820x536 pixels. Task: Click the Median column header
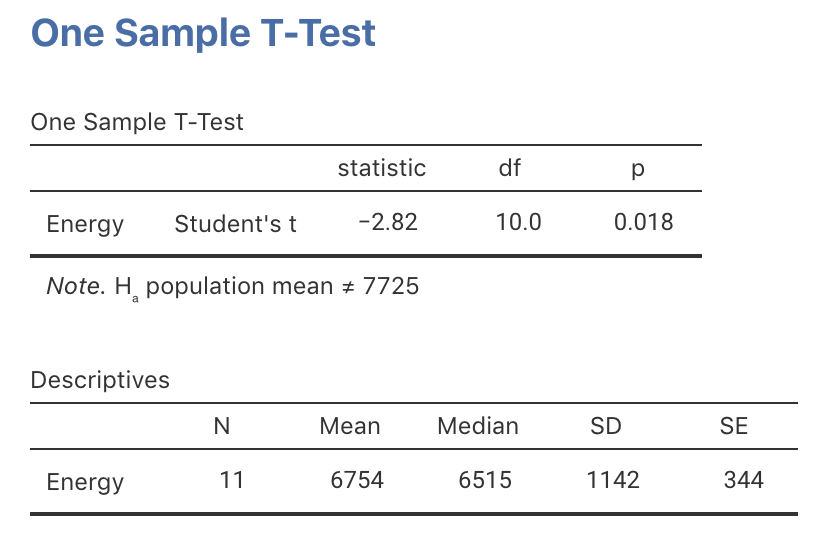[478, 426]
